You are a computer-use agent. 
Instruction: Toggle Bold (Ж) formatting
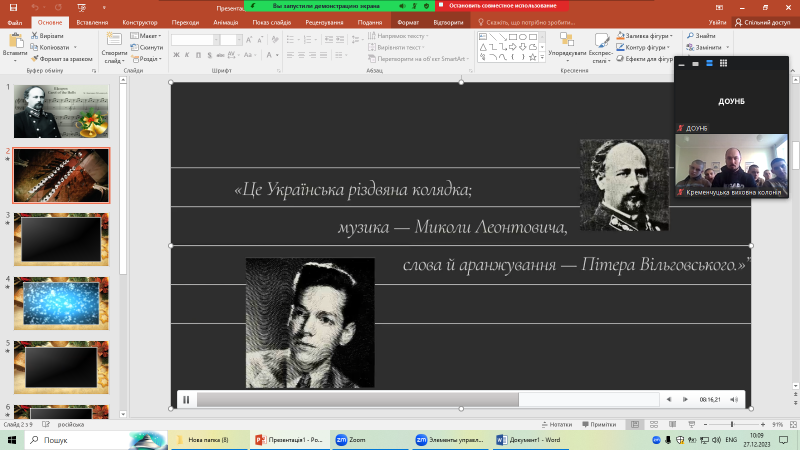[176, 55]
